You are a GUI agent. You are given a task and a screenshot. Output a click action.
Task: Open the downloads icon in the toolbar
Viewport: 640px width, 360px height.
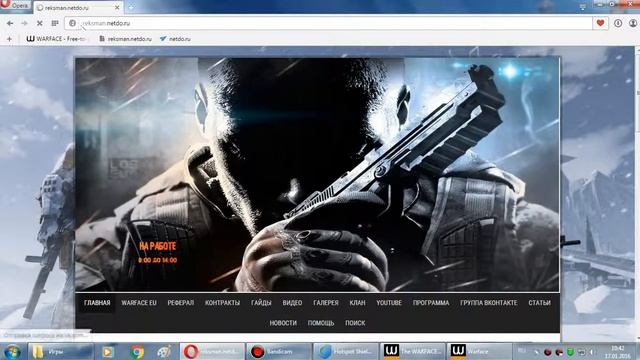click(618, 23)
